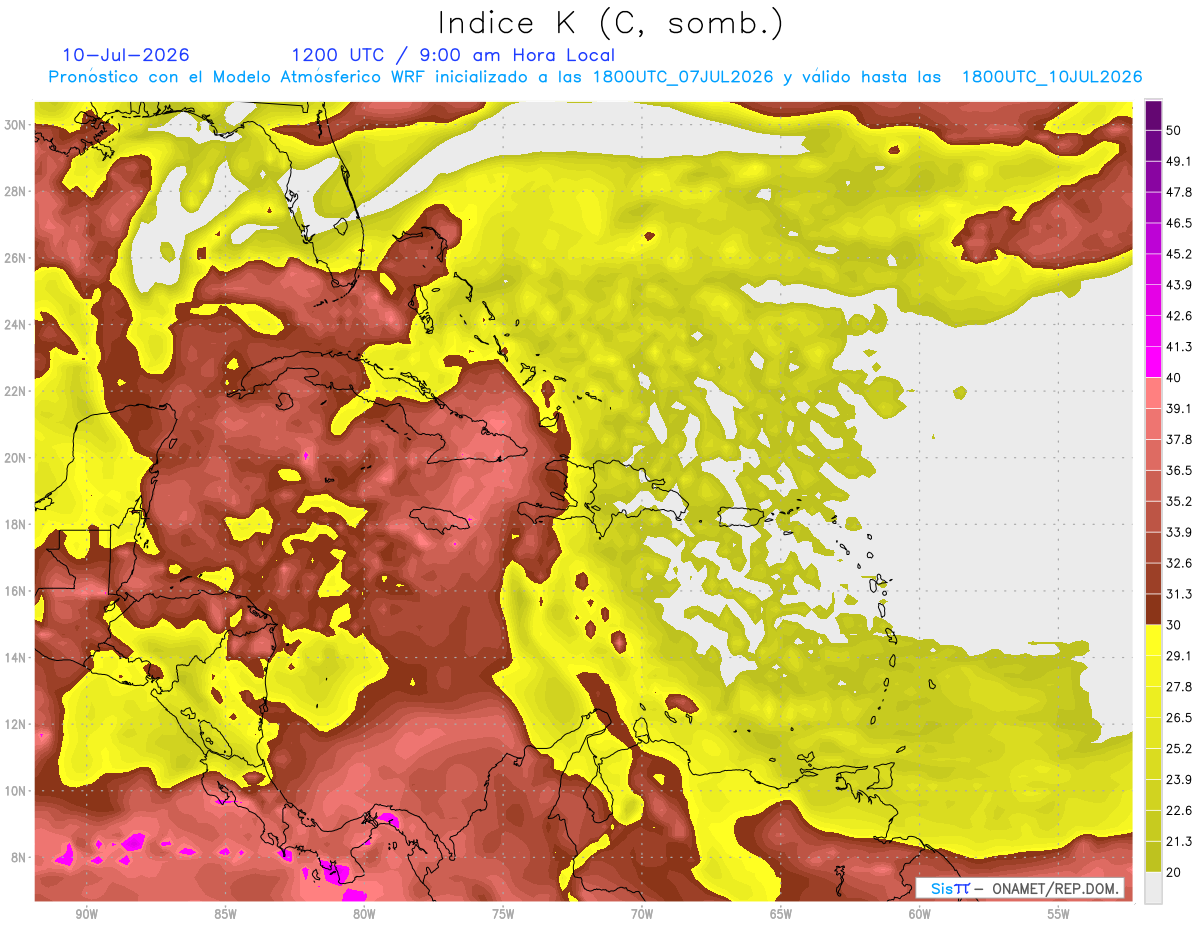Click the latitude axis label "24N"
1200x927 pixels.
point(16,325)
